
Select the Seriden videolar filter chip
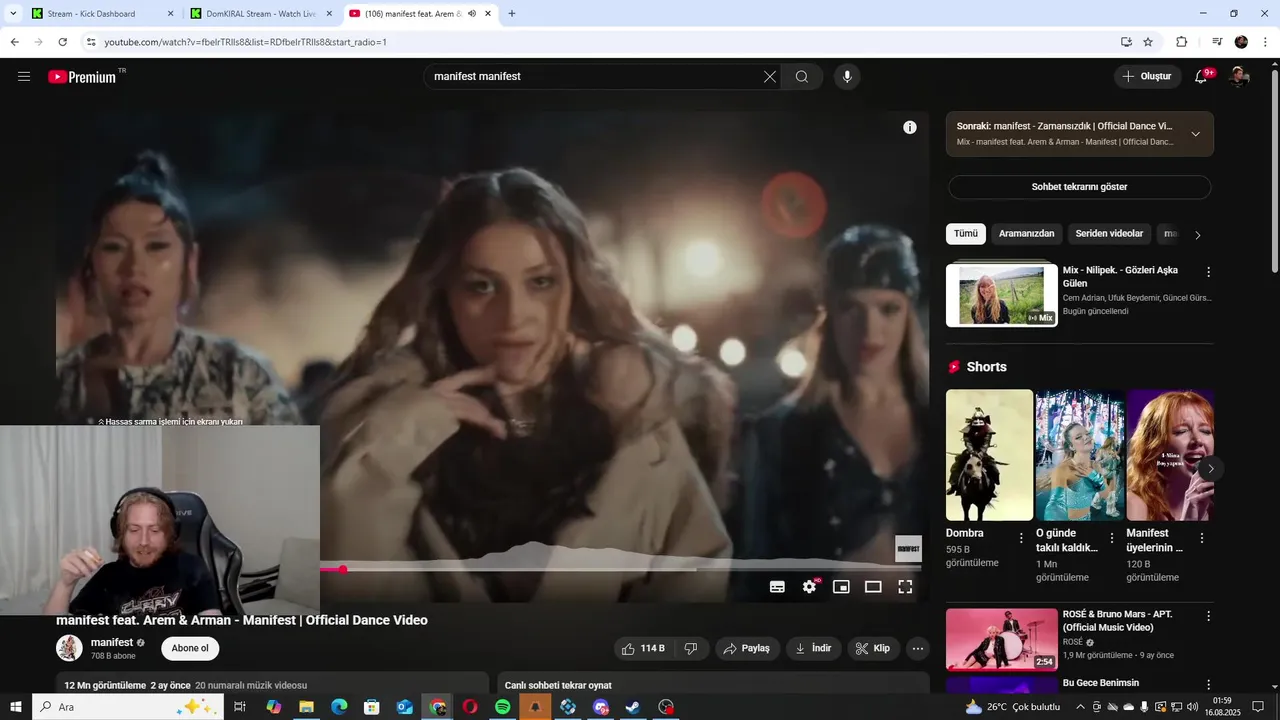point(1109,234)
